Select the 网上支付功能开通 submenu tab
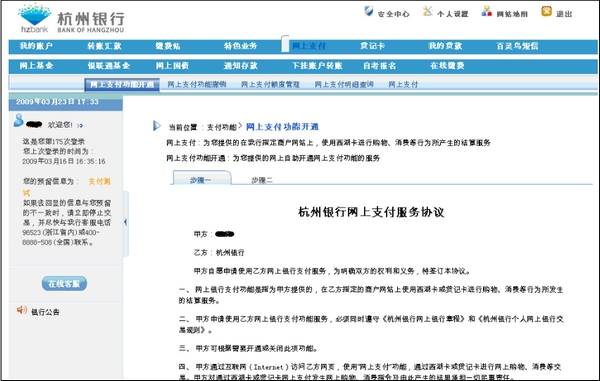This screenshot has width=600, height=381. click(122, 85)
